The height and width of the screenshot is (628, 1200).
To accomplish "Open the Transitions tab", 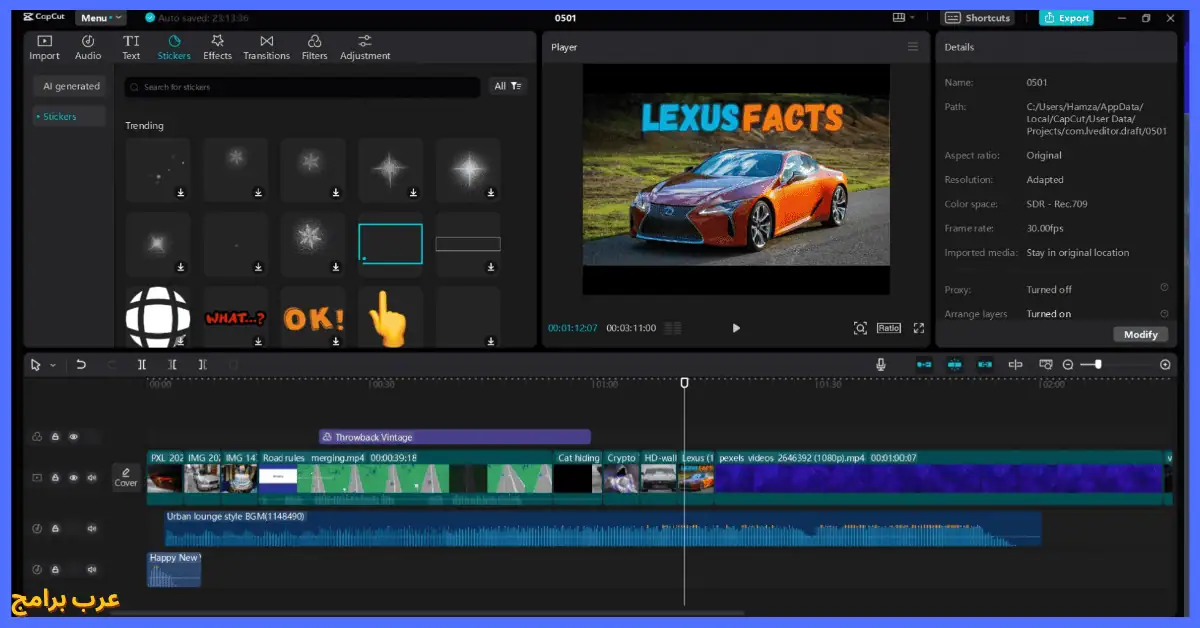I will [x=266, y=47].
